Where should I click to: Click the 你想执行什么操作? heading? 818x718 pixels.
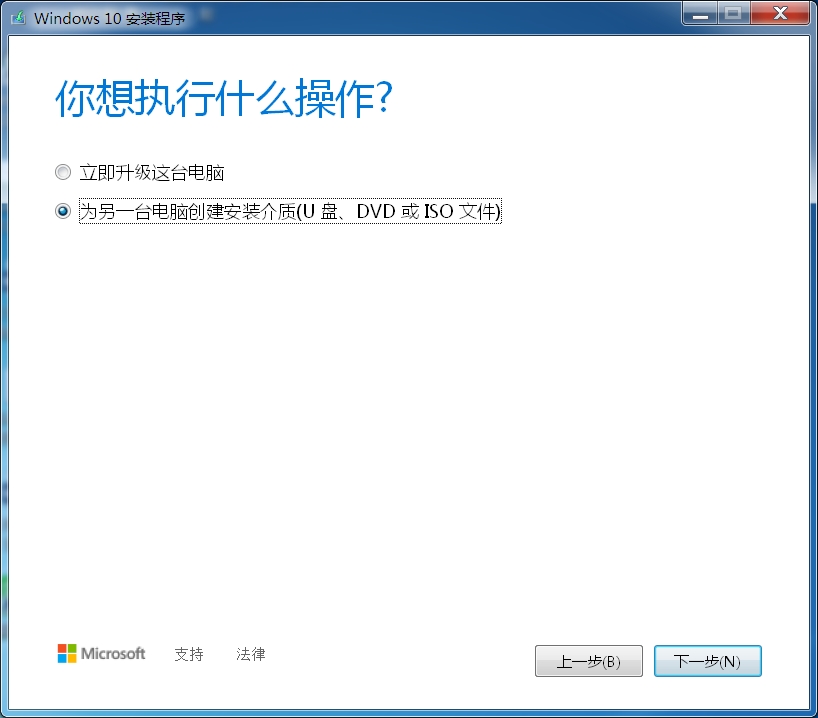224,98
